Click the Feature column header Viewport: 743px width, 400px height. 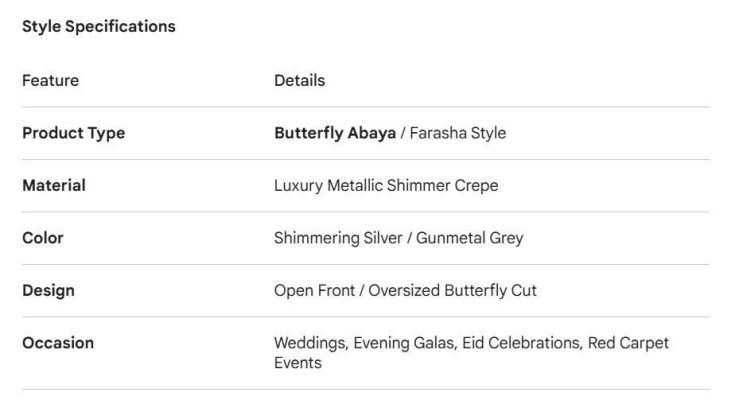50,80
